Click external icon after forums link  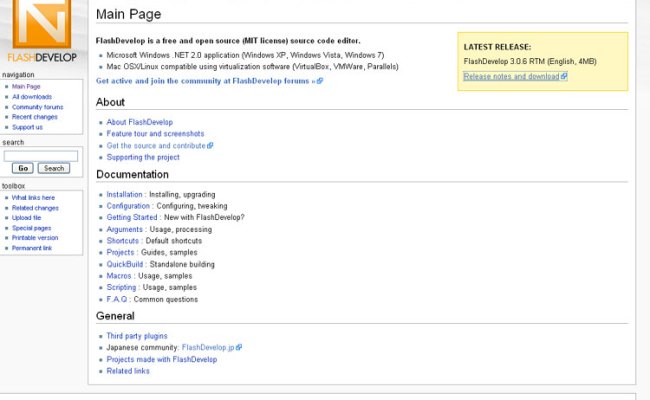click(320, 81)
